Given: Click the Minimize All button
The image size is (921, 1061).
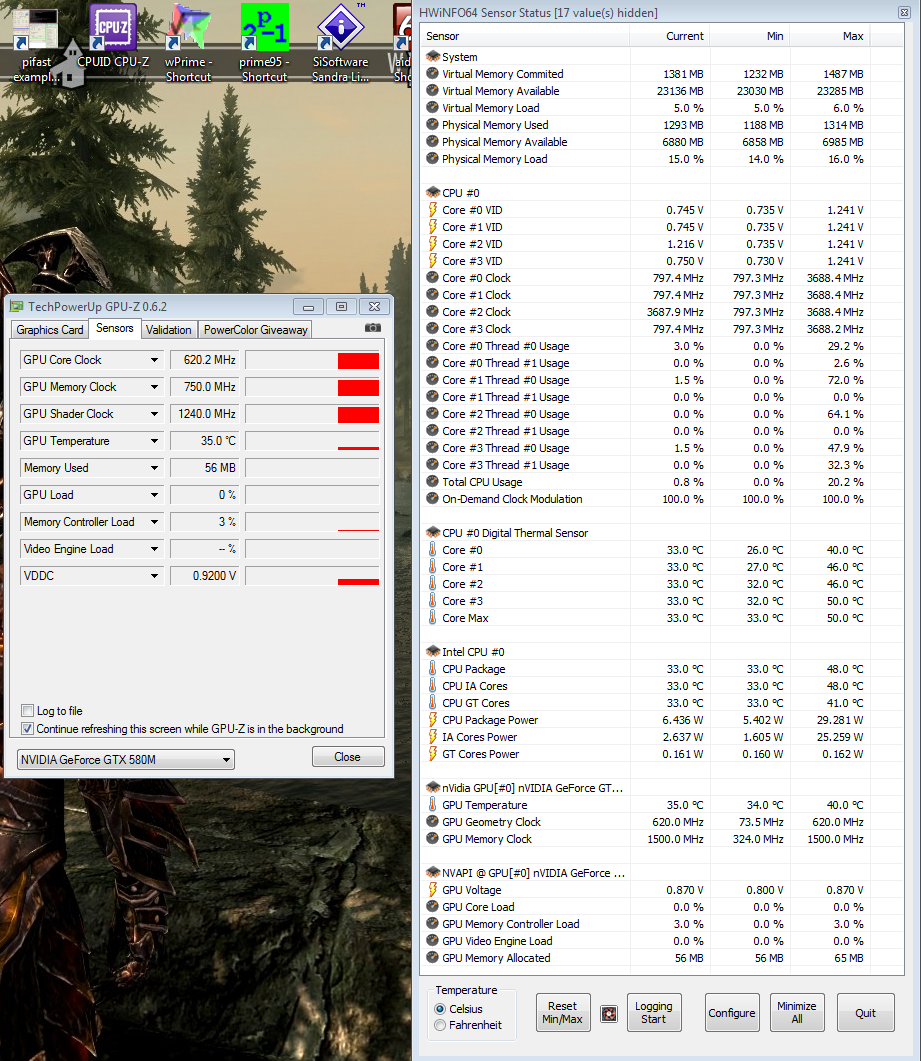Looking at the screenshot, I should coord(797,1012).
